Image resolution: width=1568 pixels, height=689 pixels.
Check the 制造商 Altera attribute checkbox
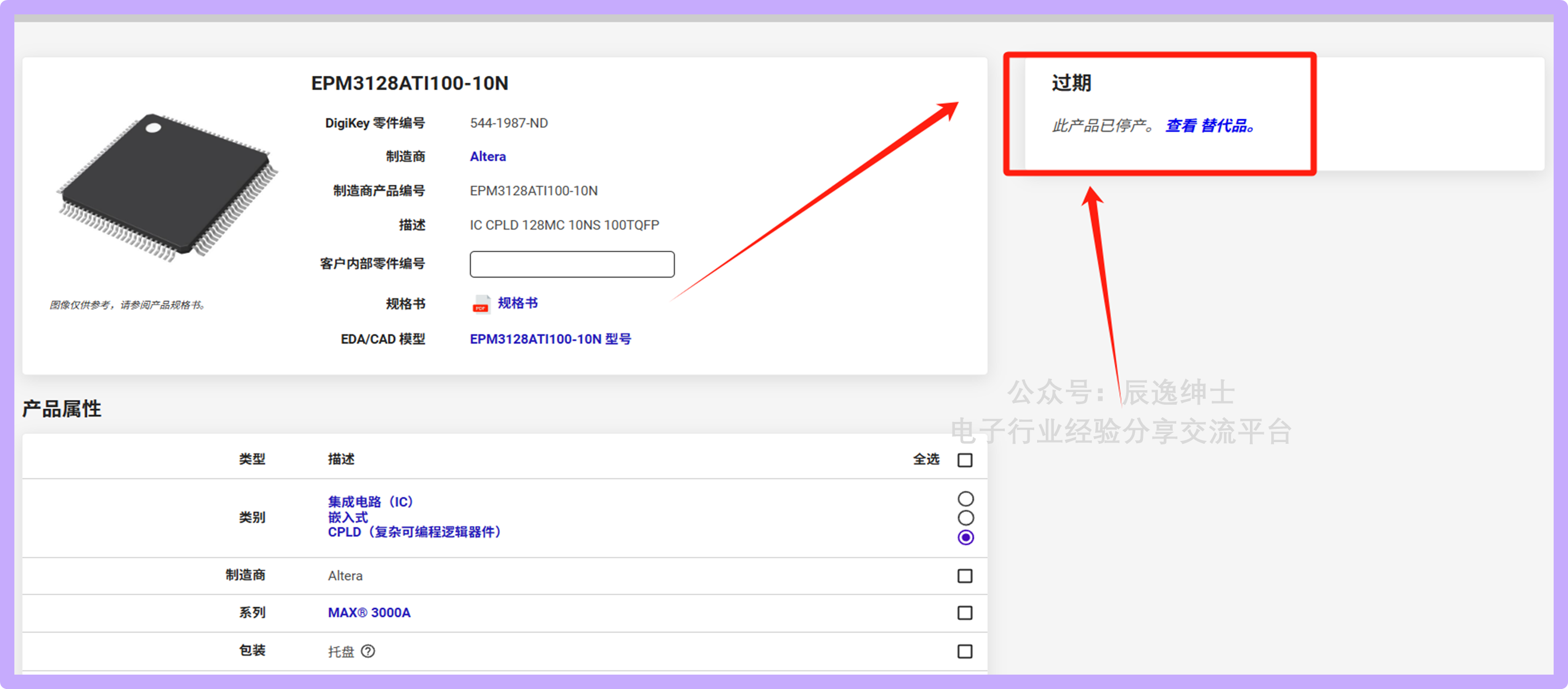pos(965,576)
